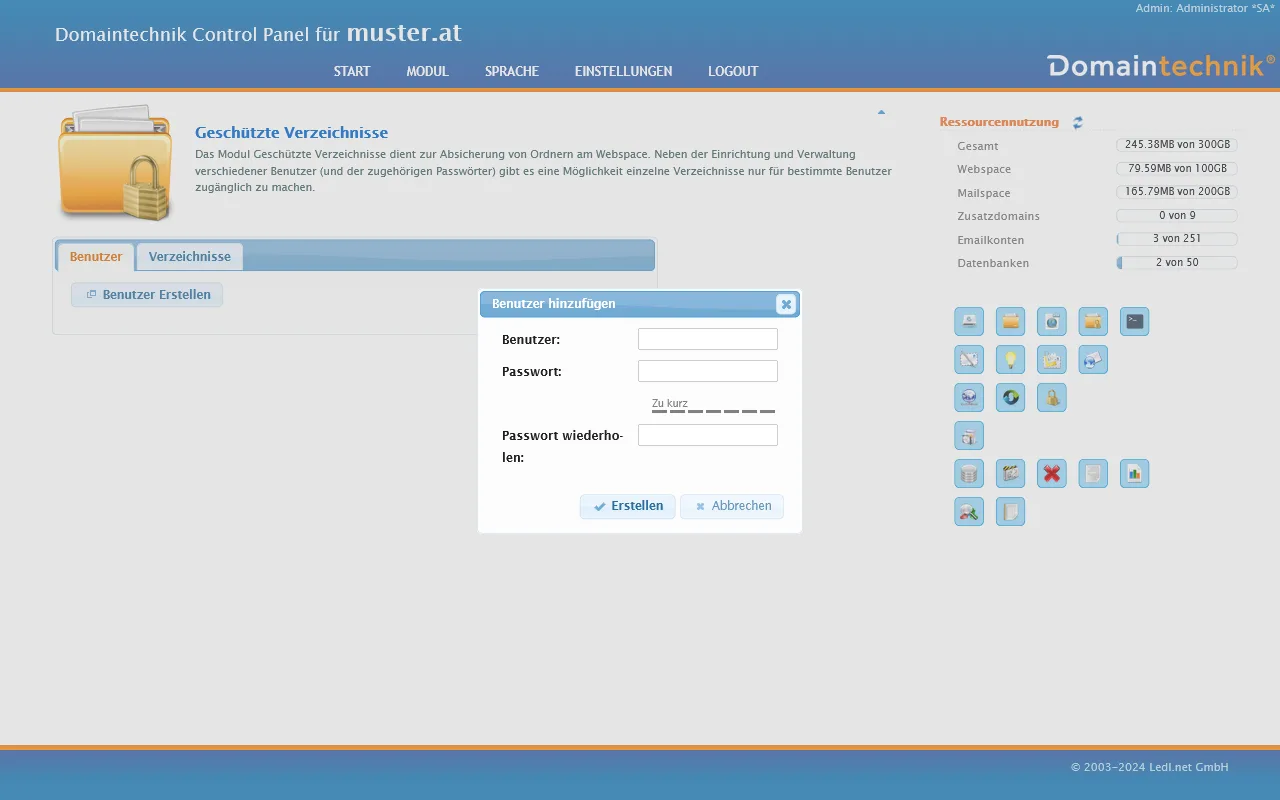The width and height of the screenshot is (1280, 800).
Task: Select the Benutzer tab
Action: click(x=96, y=257)
